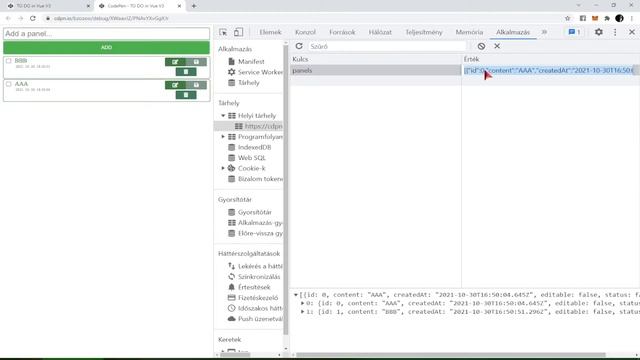Open DevTools three-dot customize menu

[615, 32]
